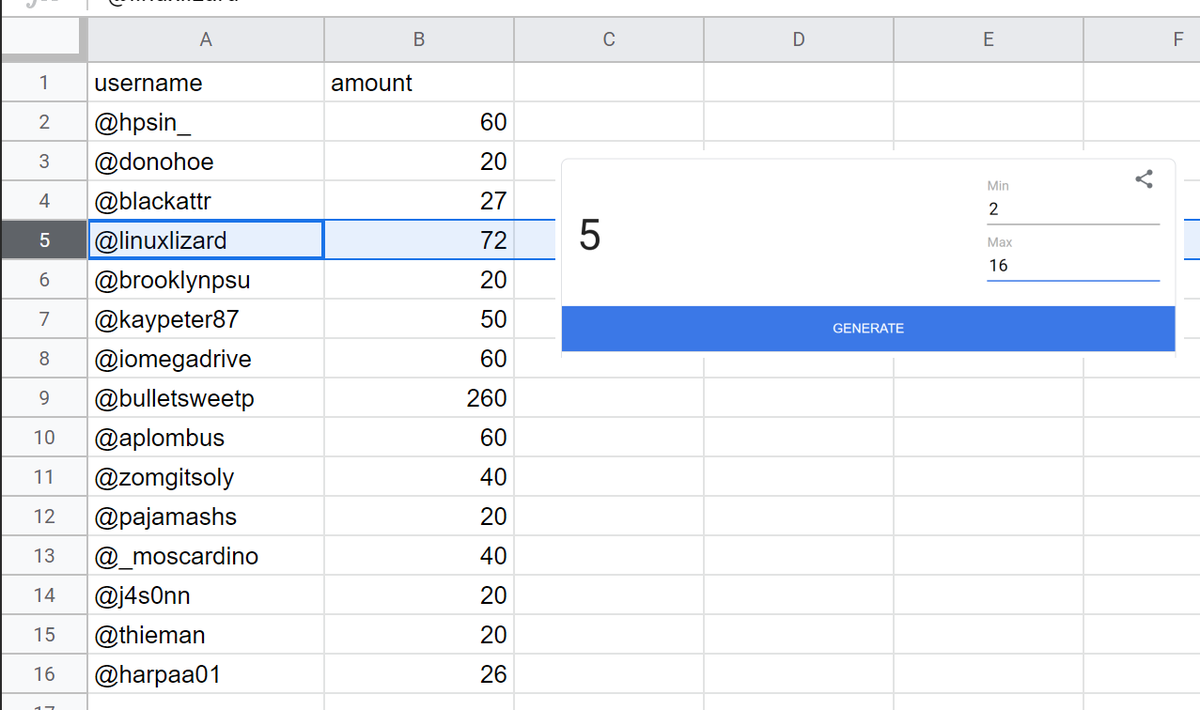Click the share icon in generator widget

coord(1144,180)
